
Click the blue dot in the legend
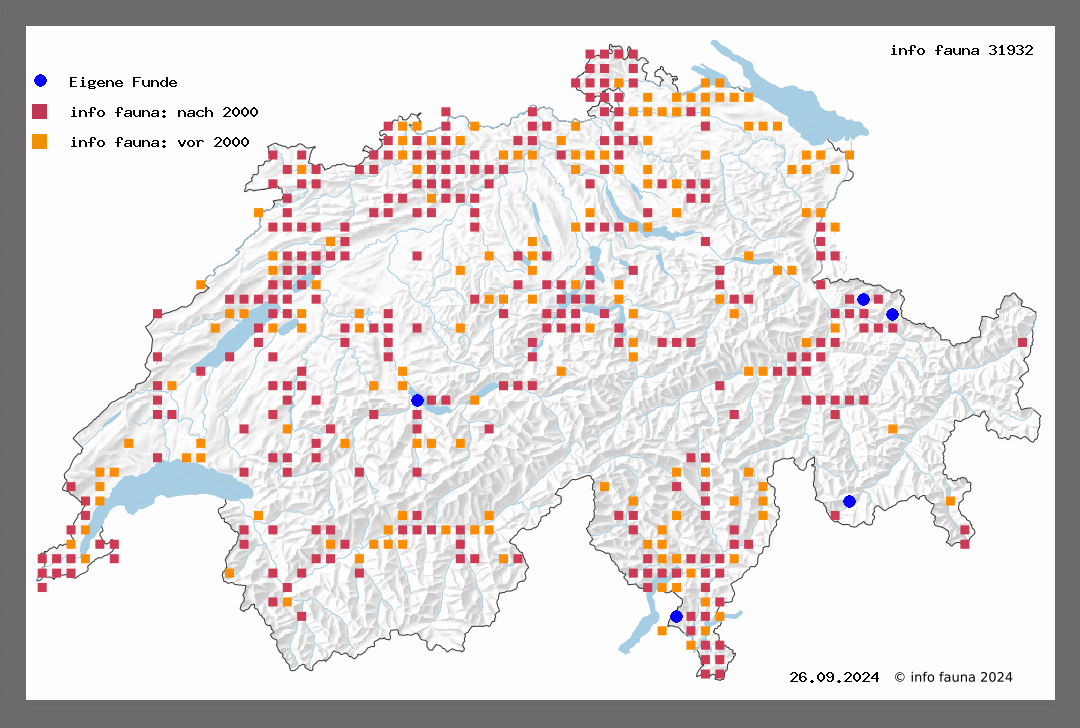40,81
